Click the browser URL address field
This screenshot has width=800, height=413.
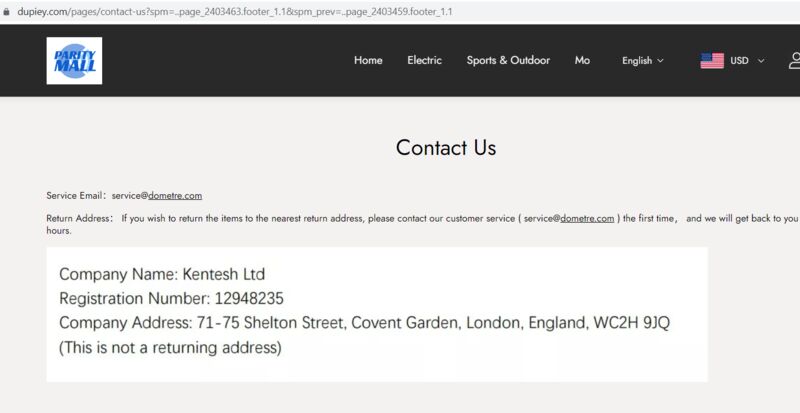235,12
